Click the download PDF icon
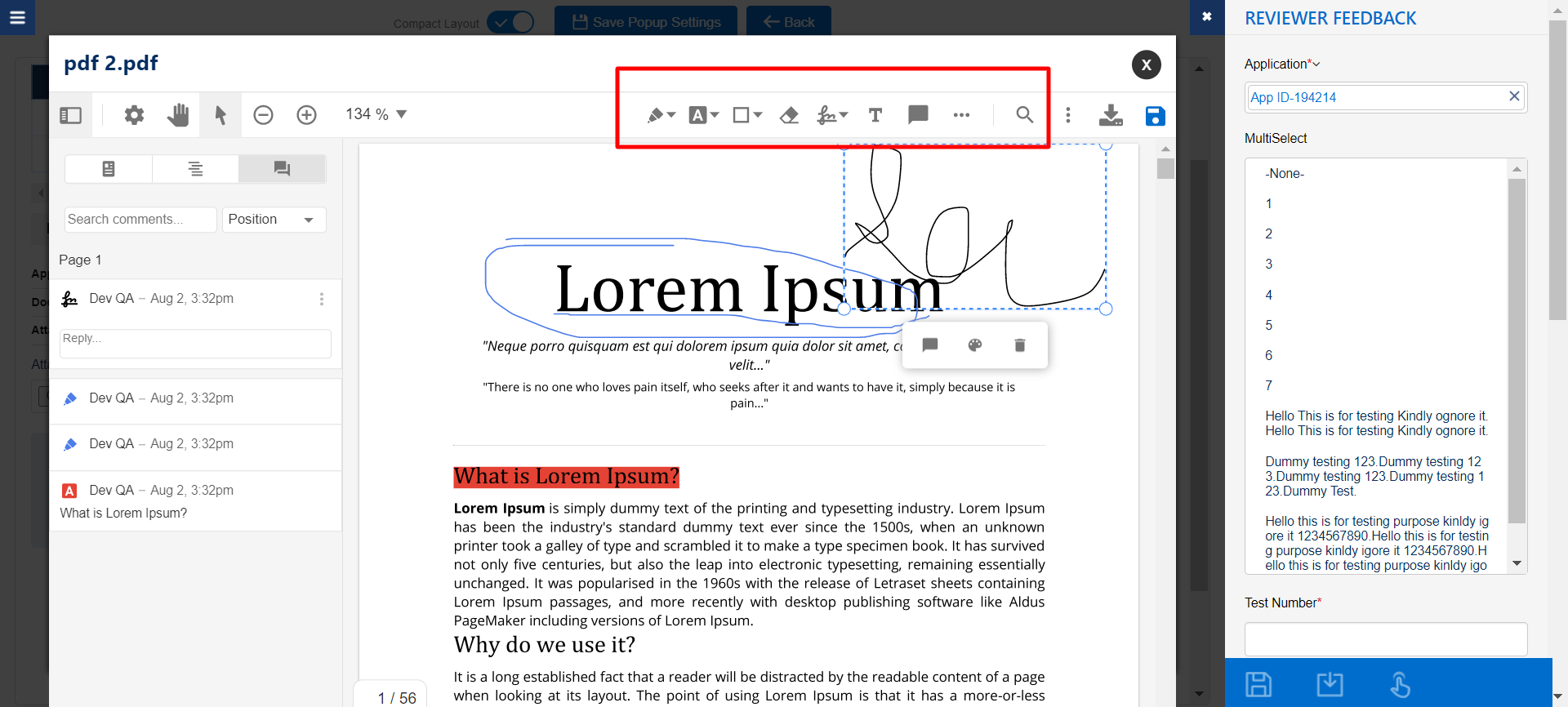This screenshot has width=1568, height=707. [x=1111, y=115]
